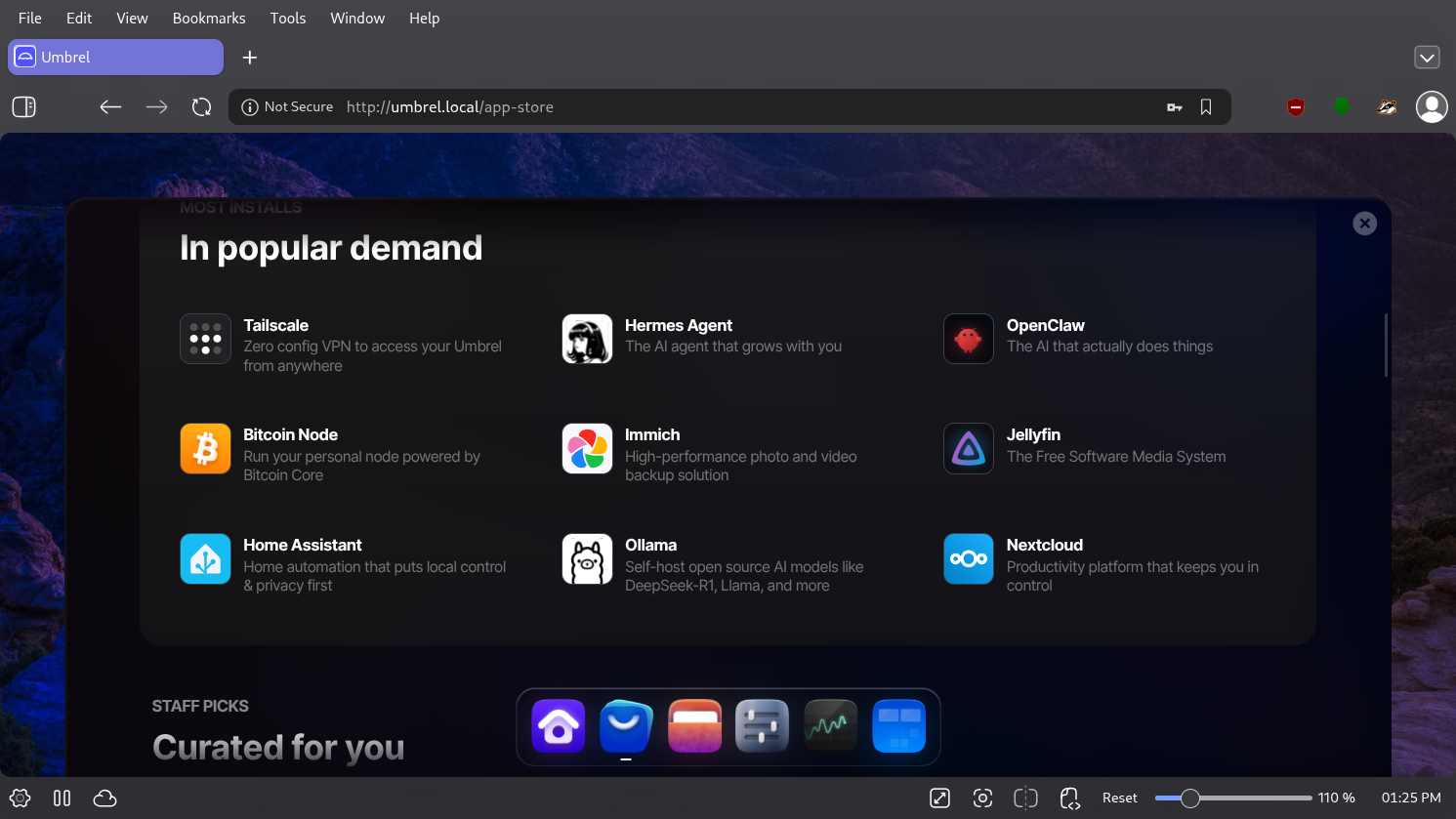Image resolution: width=1456 pixels, height=819 pixels.
Task: Open the Ollama llama icon
Action: click(587, 558)
